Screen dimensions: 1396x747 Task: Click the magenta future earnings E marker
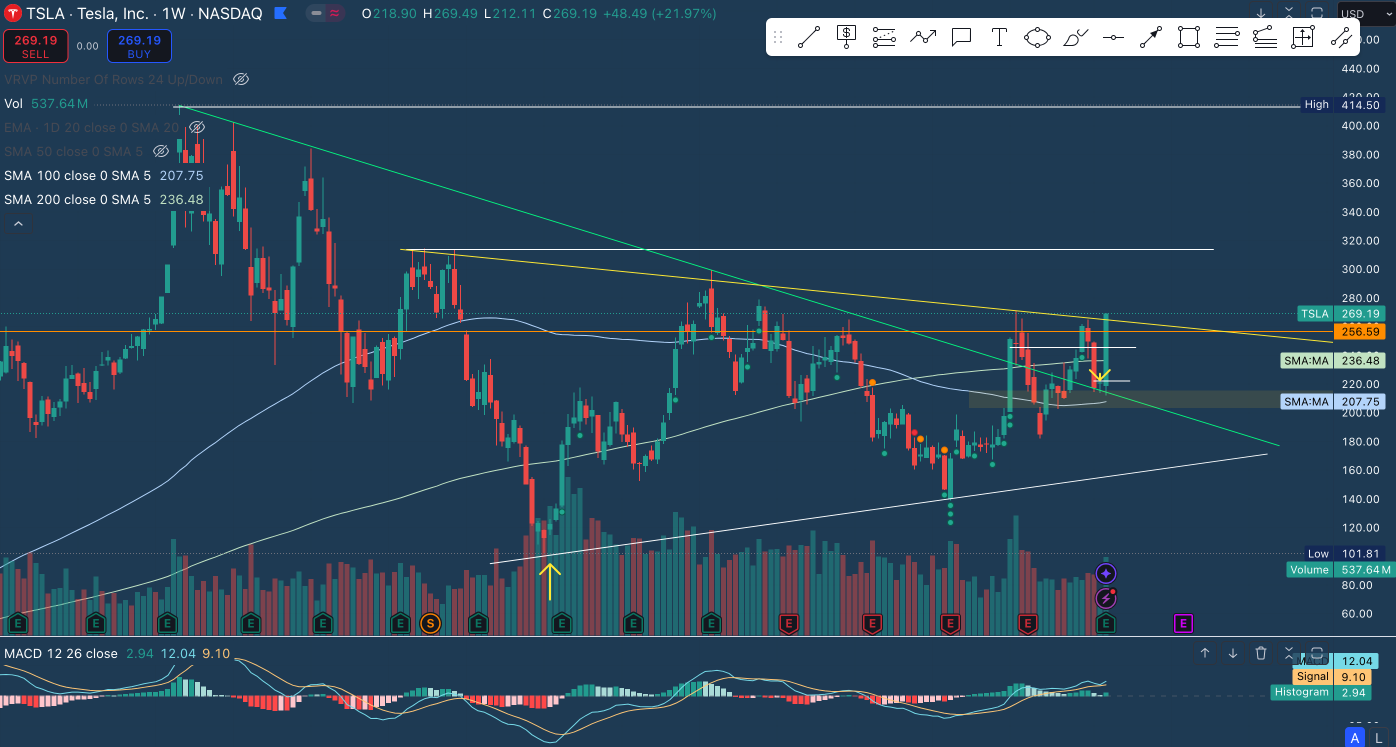(x=1182, y=623)
